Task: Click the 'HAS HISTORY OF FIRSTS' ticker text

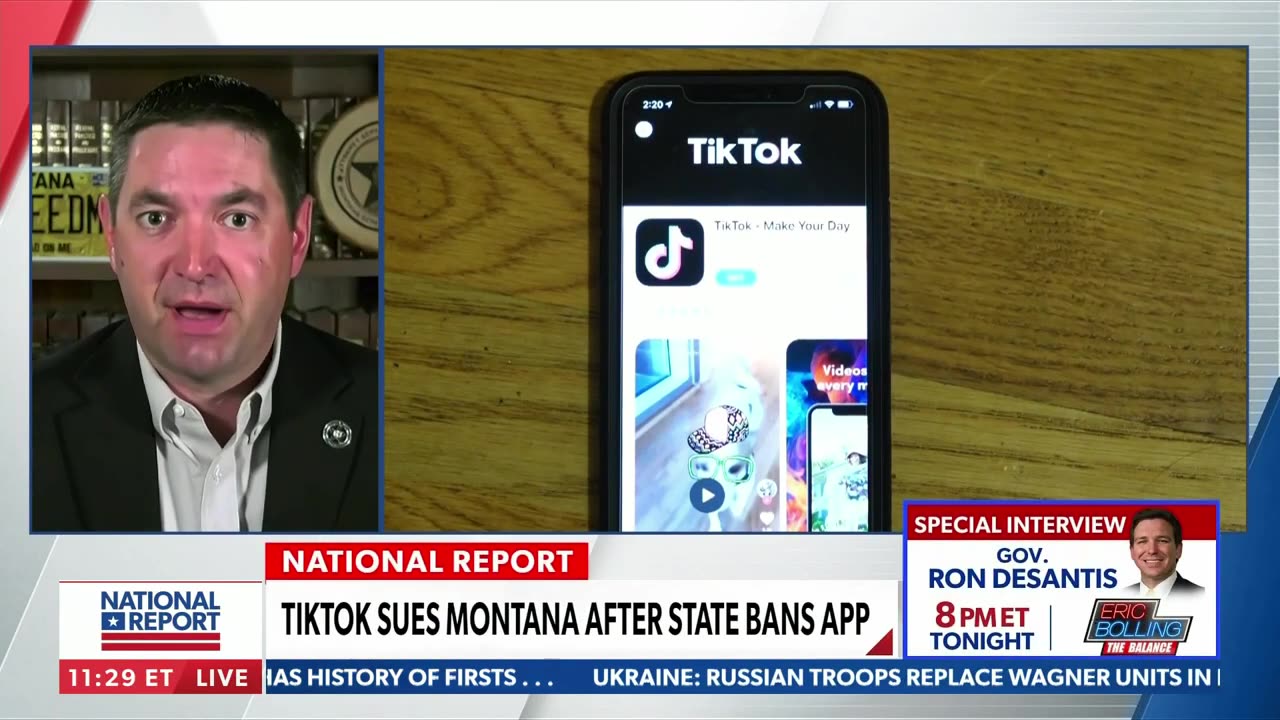Action: [409, 677]
